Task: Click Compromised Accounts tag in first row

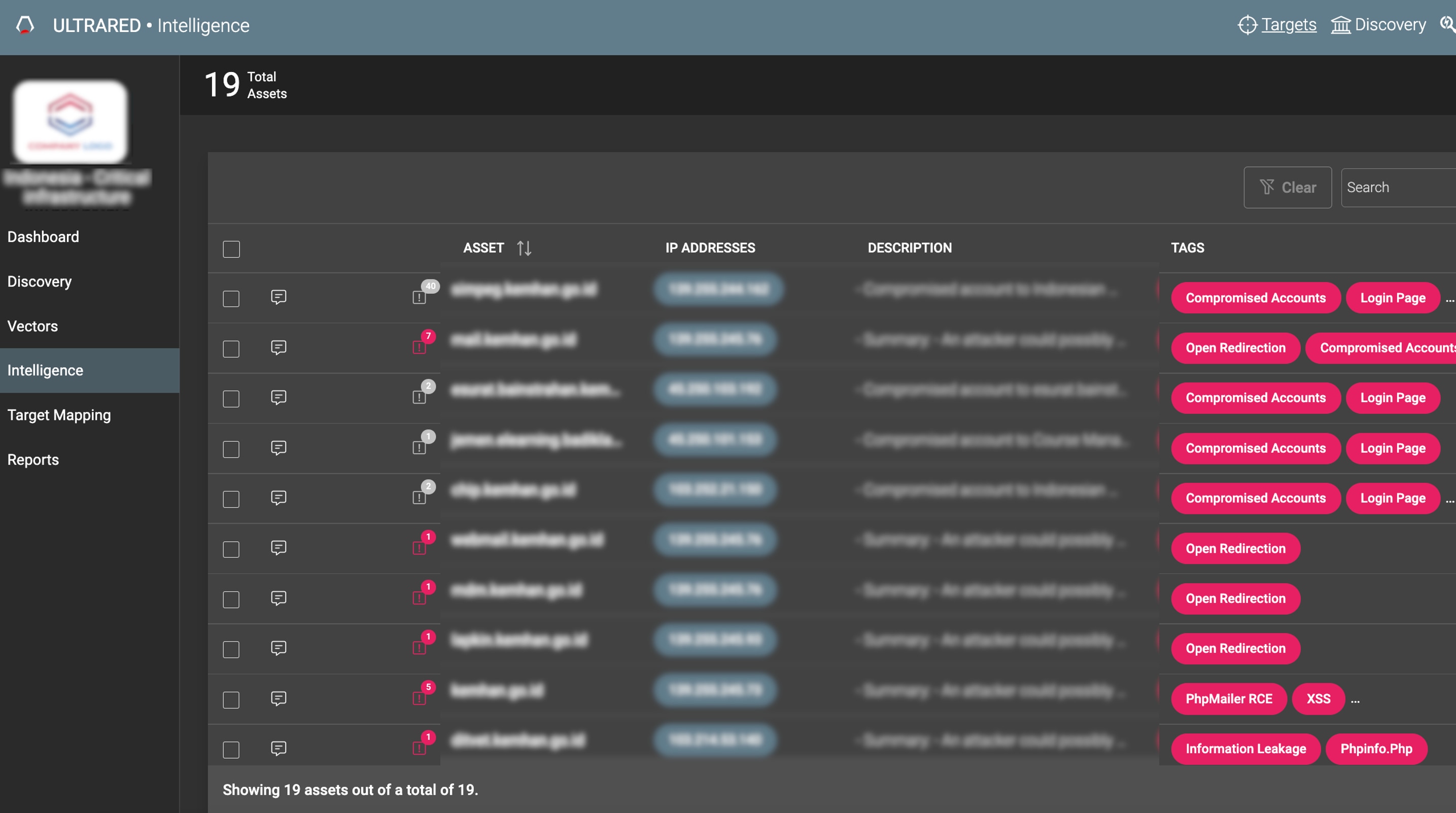Action: [x=1255, y=298]
